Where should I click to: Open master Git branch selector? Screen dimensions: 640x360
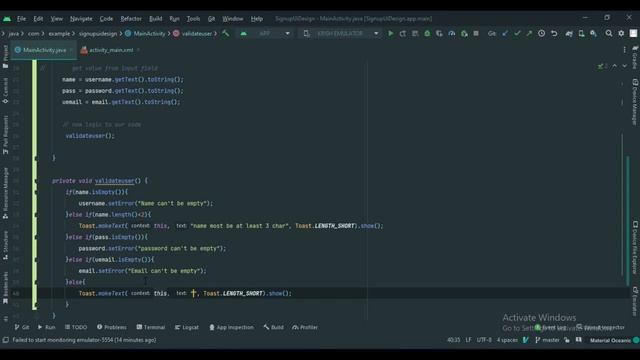coord(547,340)
